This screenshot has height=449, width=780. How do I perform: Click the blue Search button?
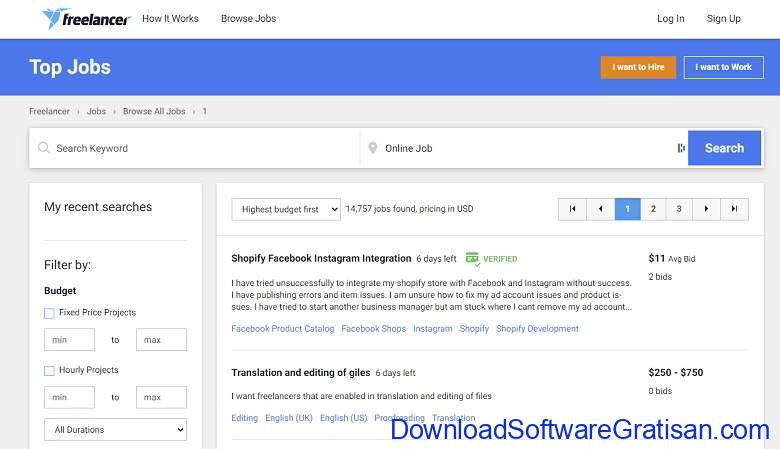(x=724, y=148)
